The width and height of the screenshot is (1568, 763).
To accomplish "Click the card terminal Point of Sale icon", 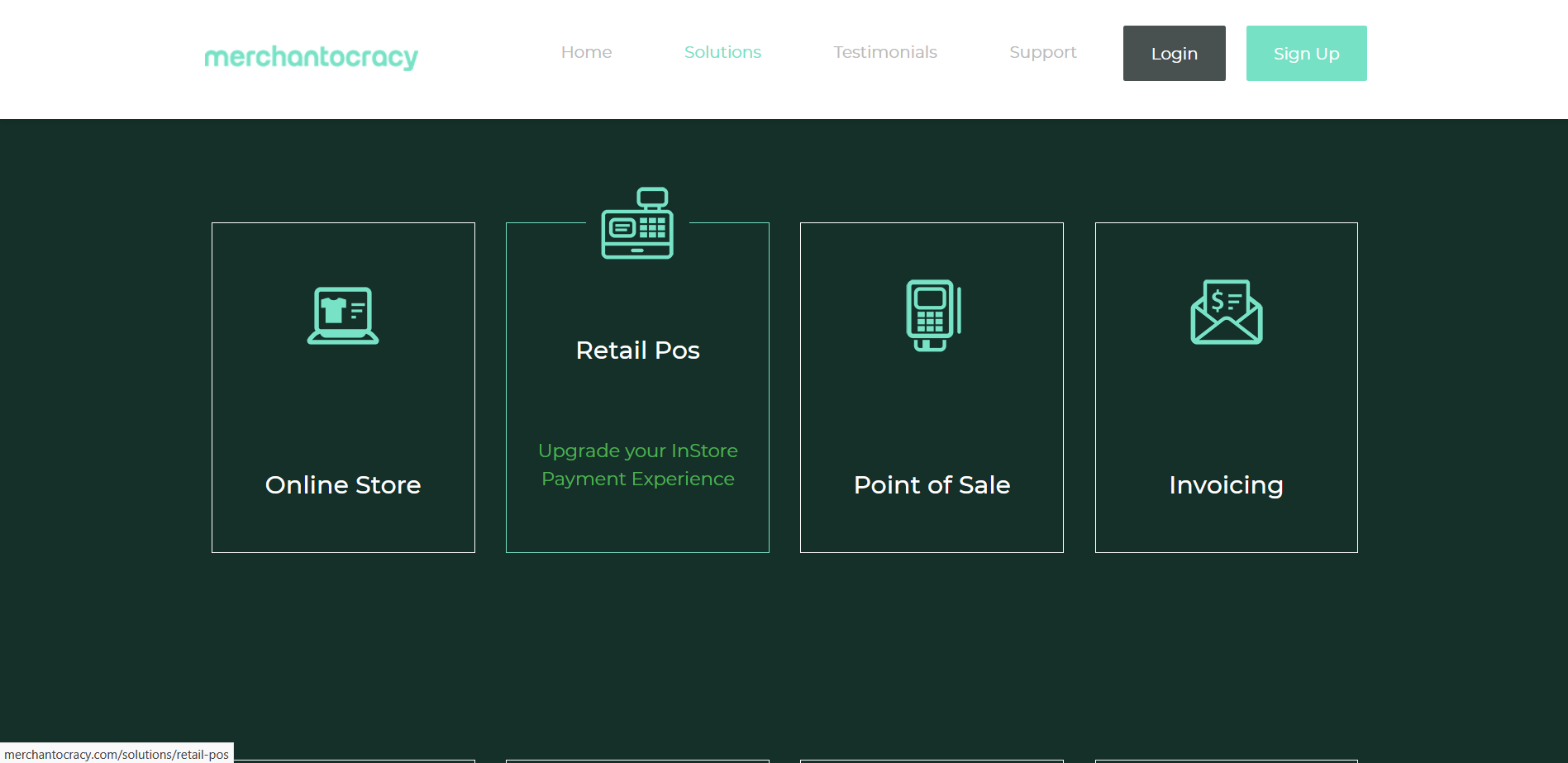I will [x=932, y=315].
